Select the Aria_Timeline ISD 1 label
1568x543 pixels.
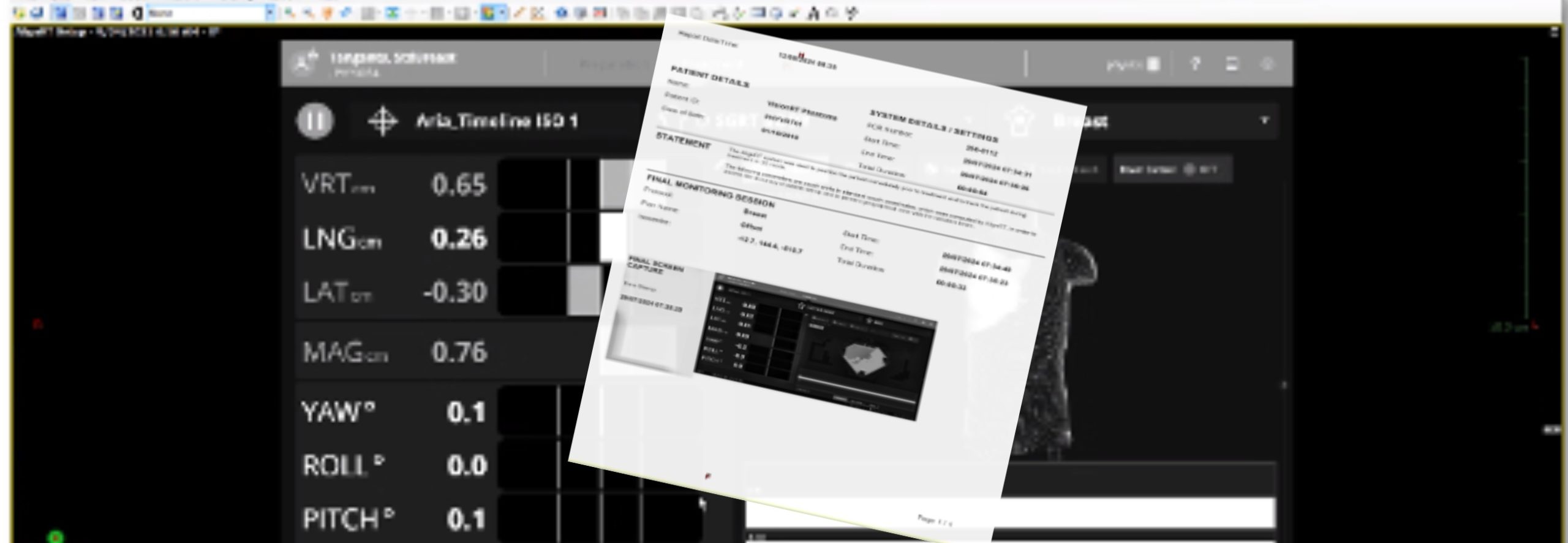point(497,121)
